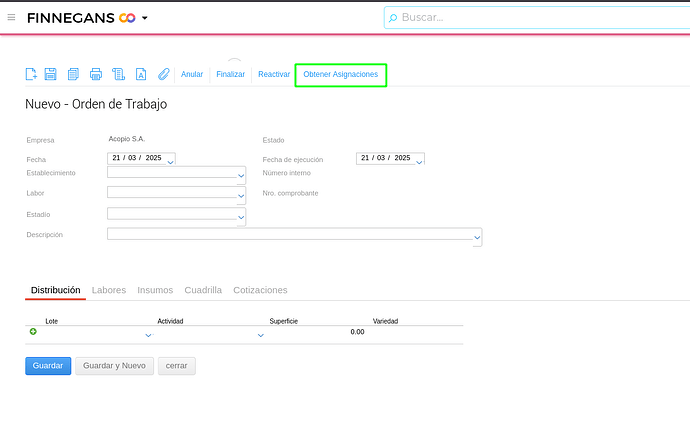Expand the Descripción field arrow
690x432 pixels.
tap(477, 240)
